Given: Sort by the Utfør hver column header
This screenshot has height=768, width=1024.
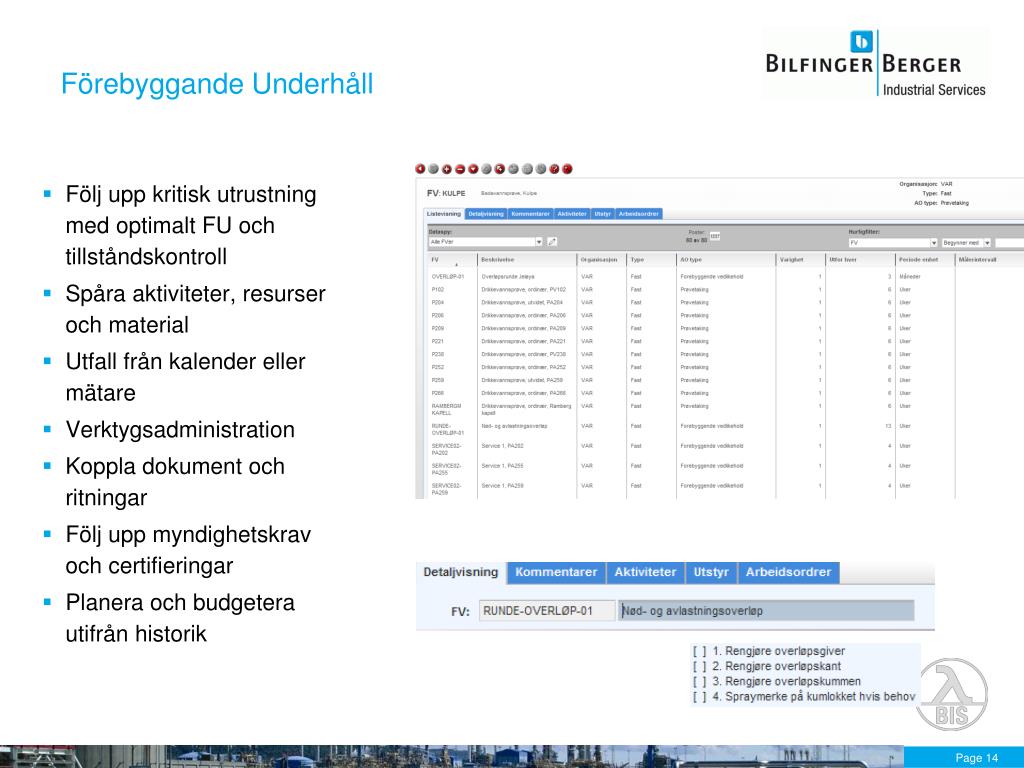Looking at the screenshot, I should (x=859, y=260).
